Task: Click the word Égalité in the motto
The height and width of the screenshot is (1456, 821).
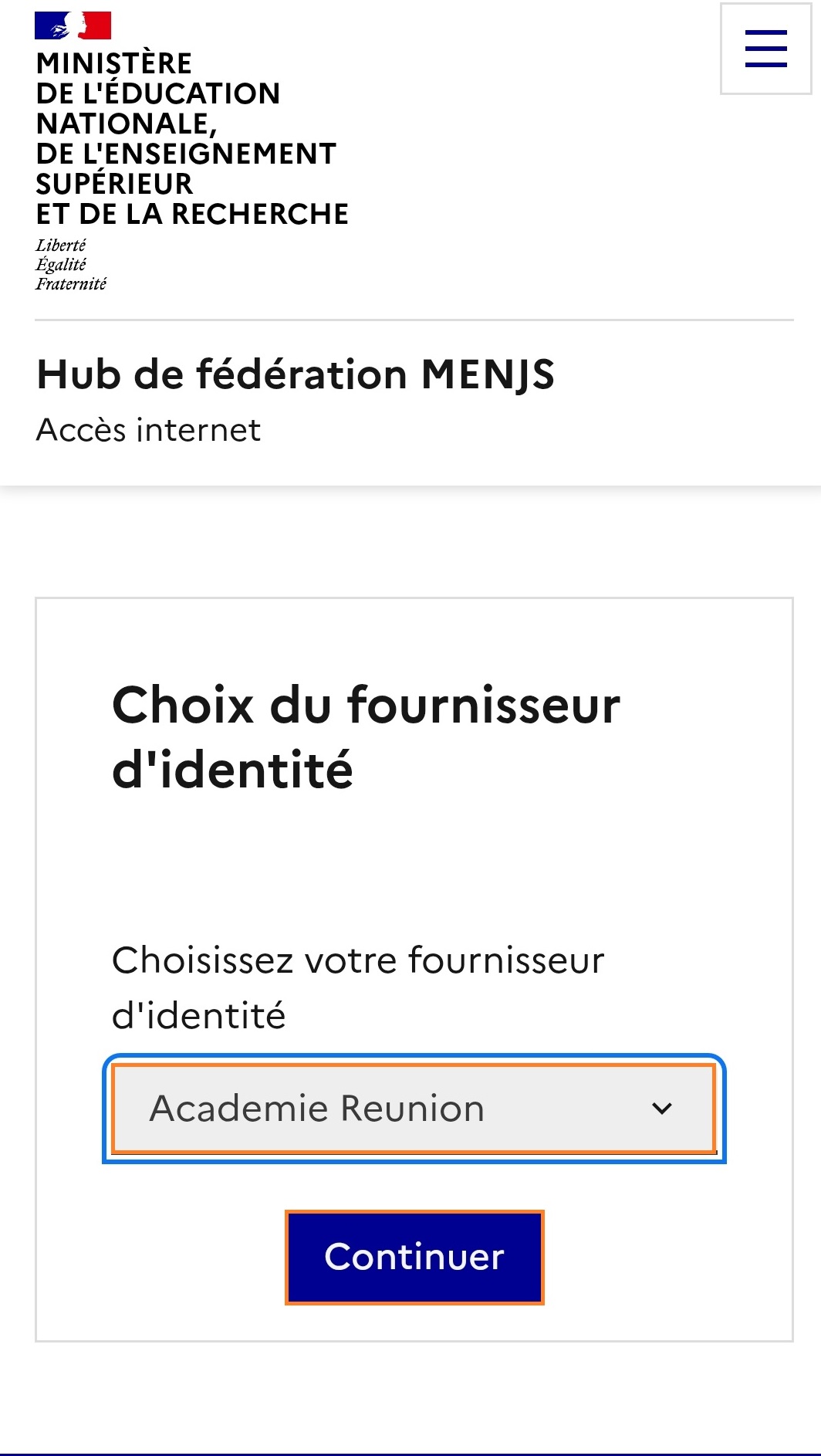Action: click(x=61, y=265)
